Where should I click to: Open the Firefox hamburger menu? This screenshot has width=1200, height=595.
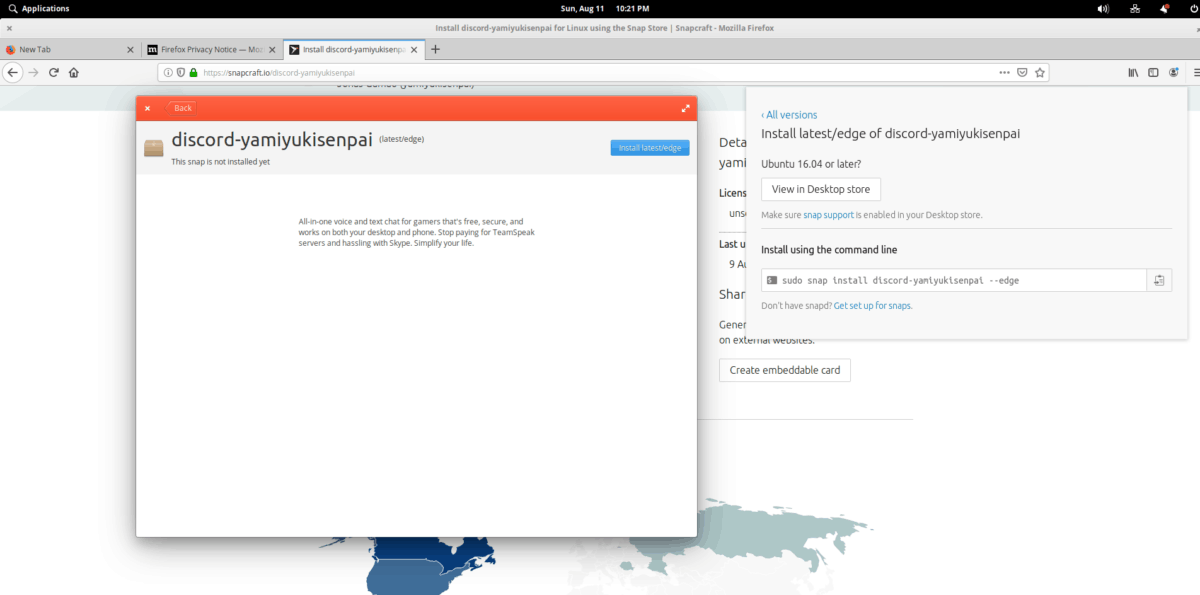[x=1193, y=72]
